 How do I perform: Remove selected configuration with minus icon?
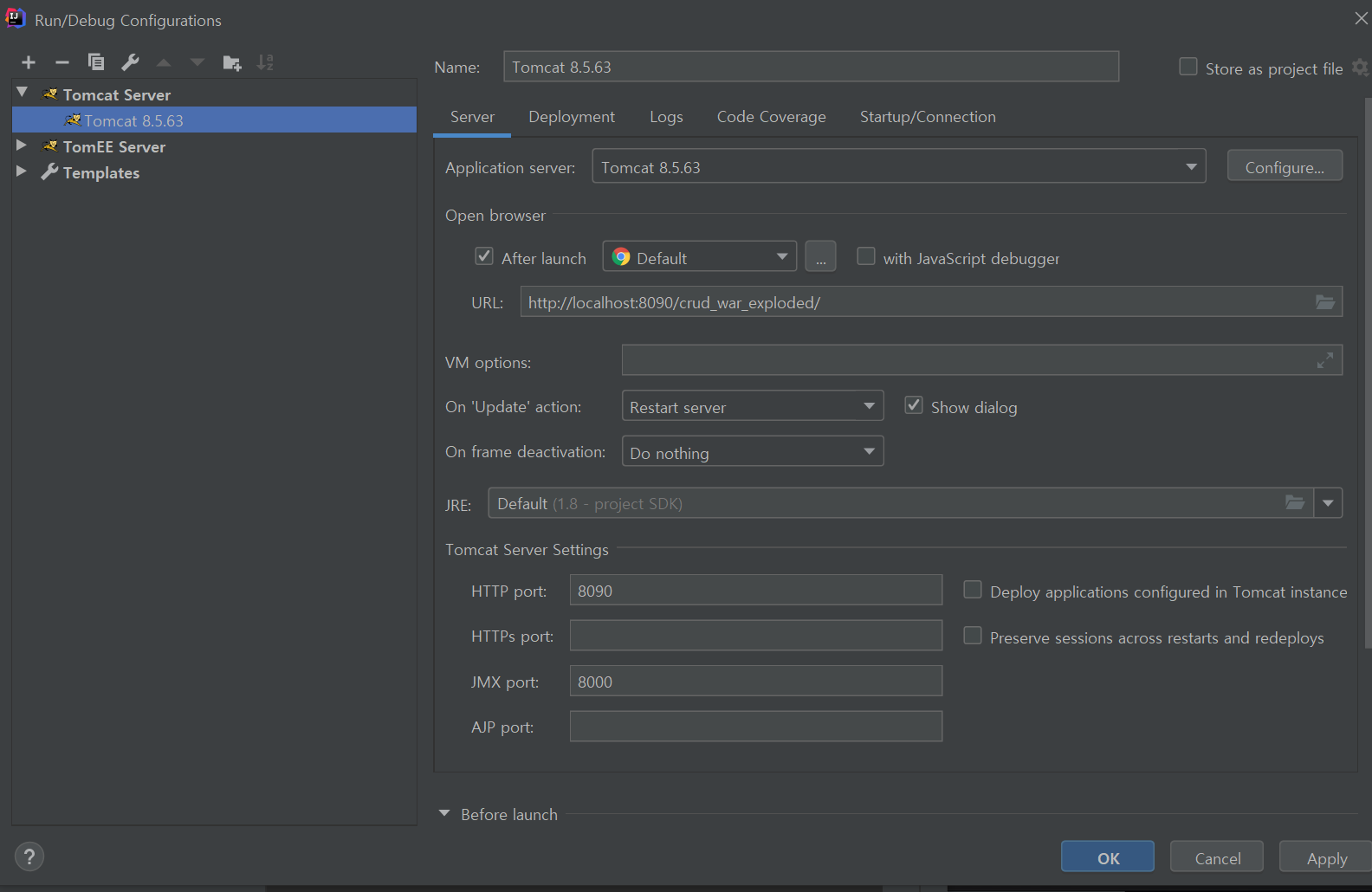tap(62, 62)
